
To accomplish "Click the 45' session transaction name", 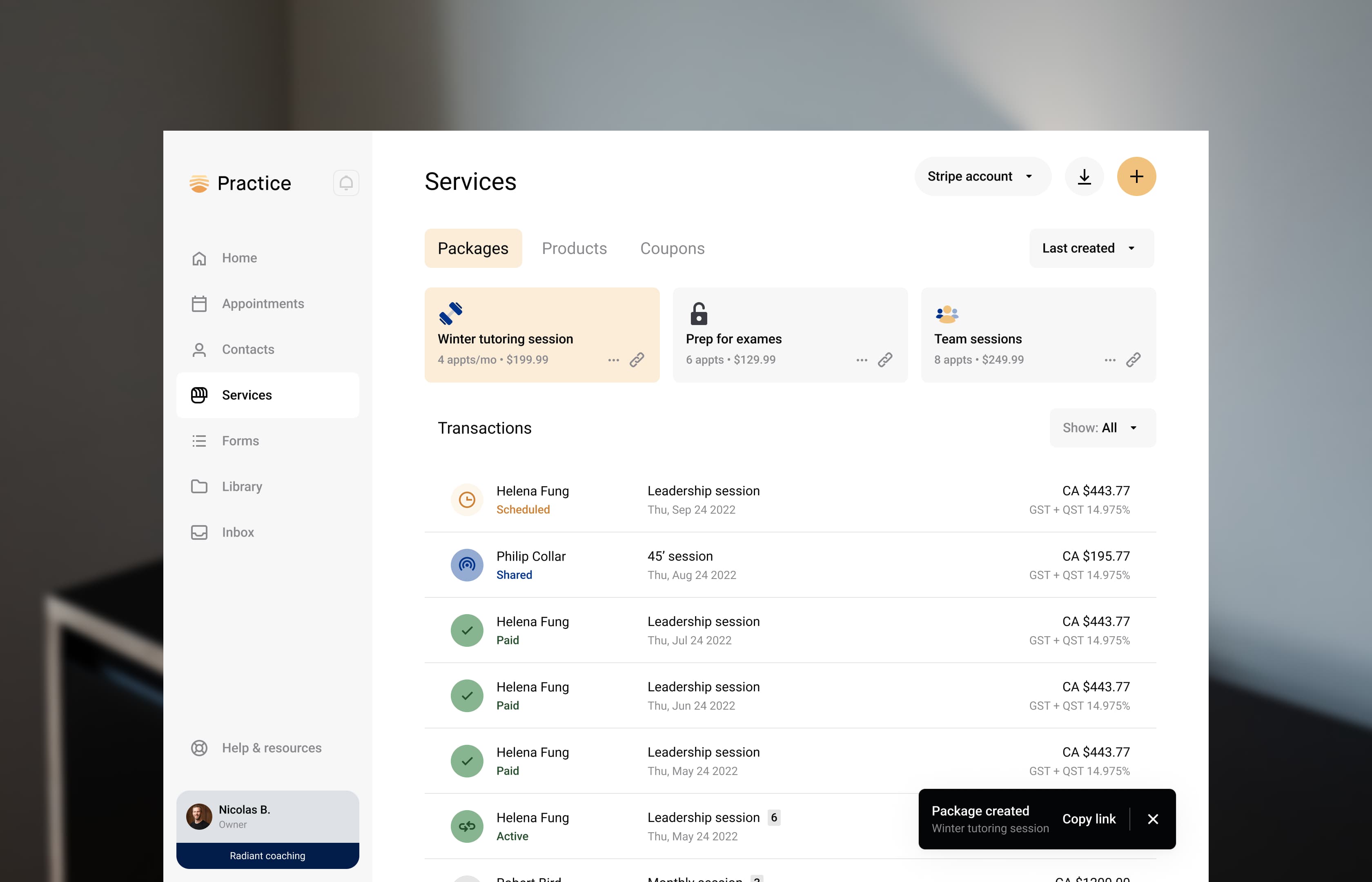I will pyautogui.click(x=680, y=556).
